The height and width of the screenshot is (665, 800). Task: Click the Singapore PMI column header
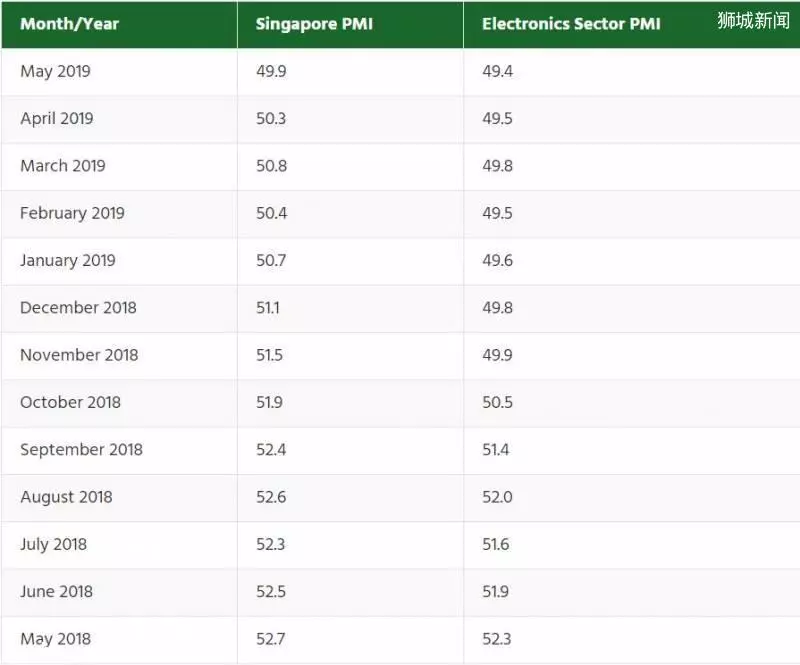coord(314,24)
